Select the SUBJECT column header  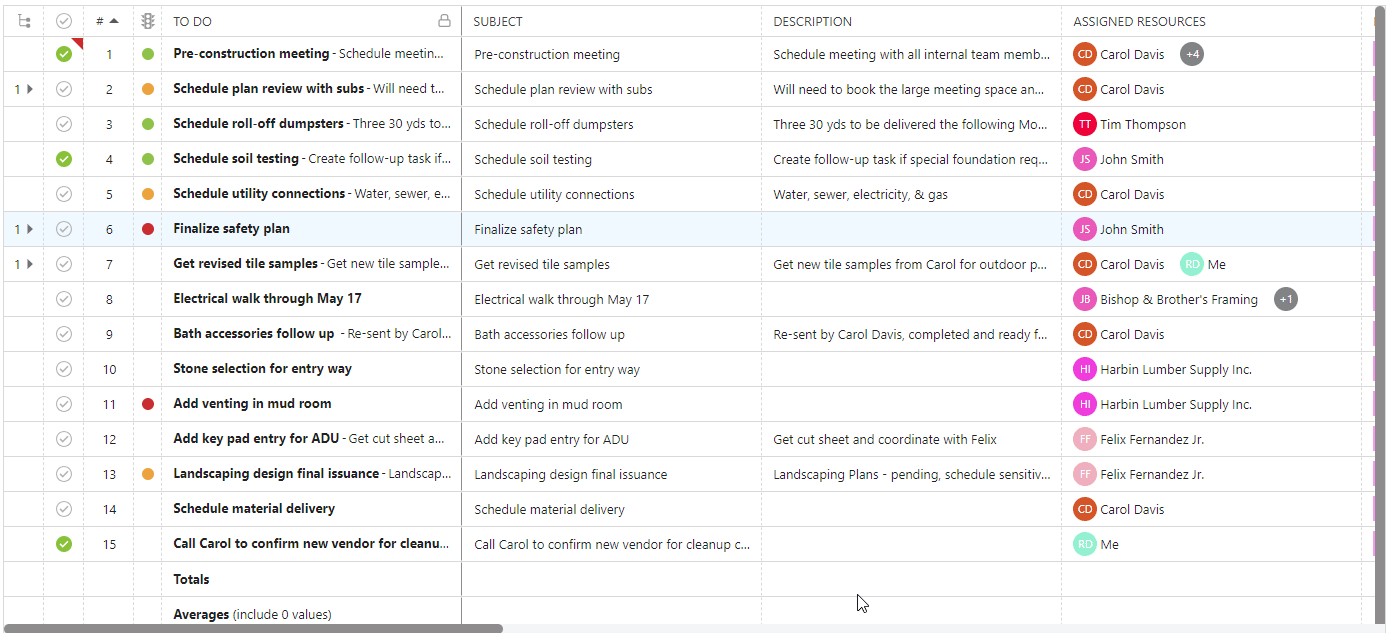(497, 21)
